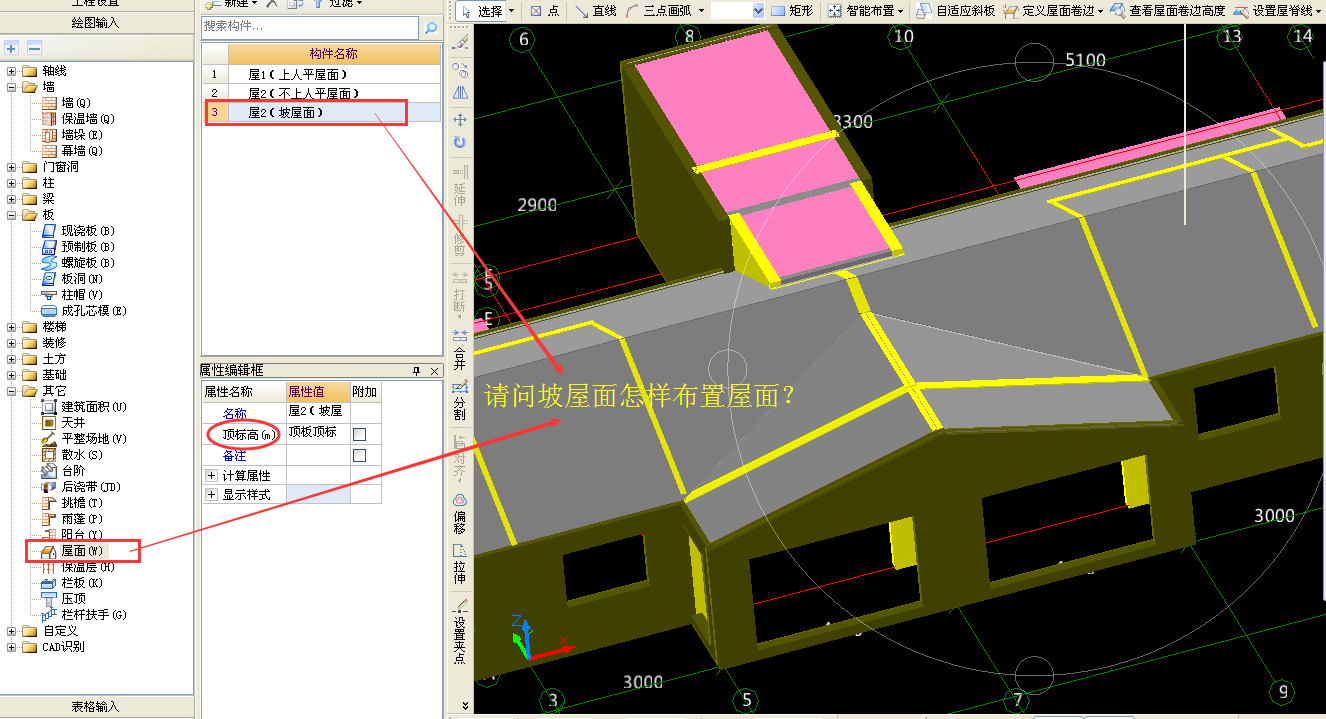This screenshot has width=1326, height=719.
Task: Click the expand-all plus icon above tree
Action: pyautogui.click(x=12, y=47)
